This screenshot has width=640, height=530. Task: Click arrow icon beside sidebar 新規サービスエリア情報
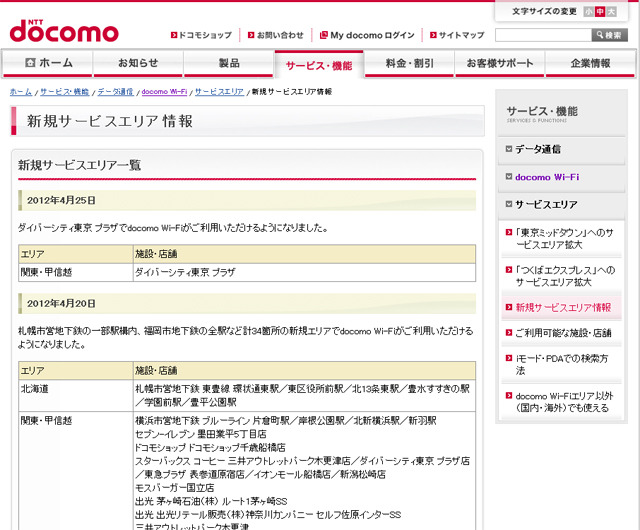(509, 307)
